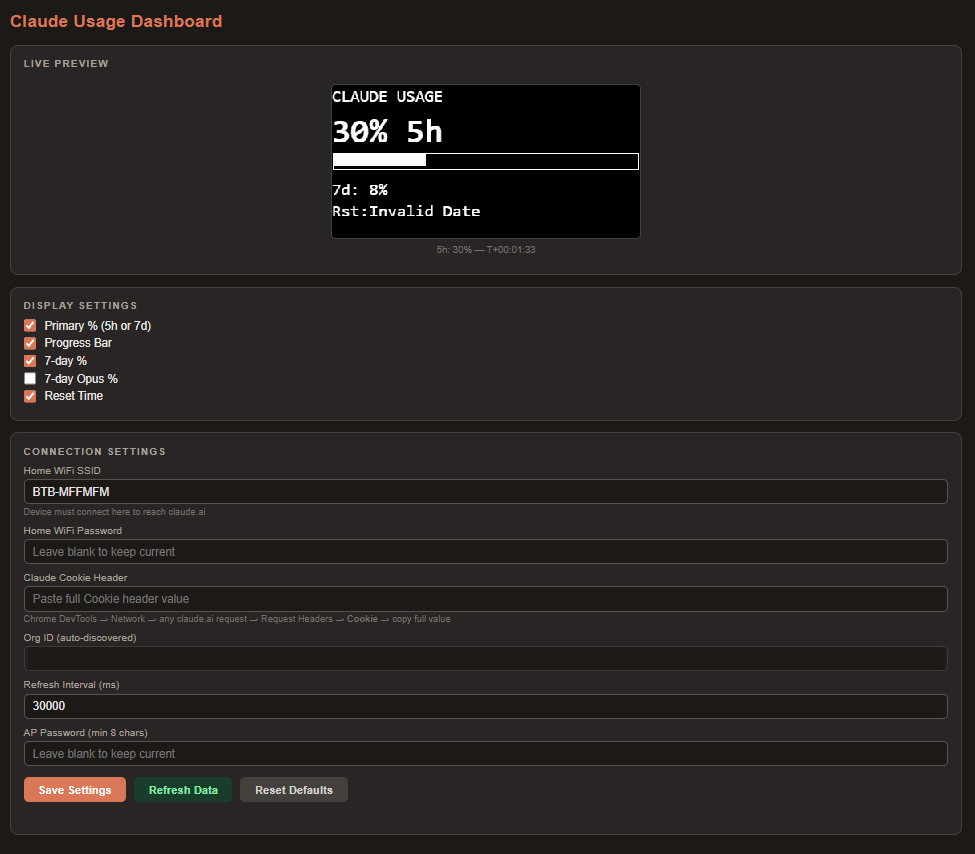Image resolution: width=975 pixels, height=854 pixels.
Task: Click into the Home WiFi Password field
Action: (486, 552)
